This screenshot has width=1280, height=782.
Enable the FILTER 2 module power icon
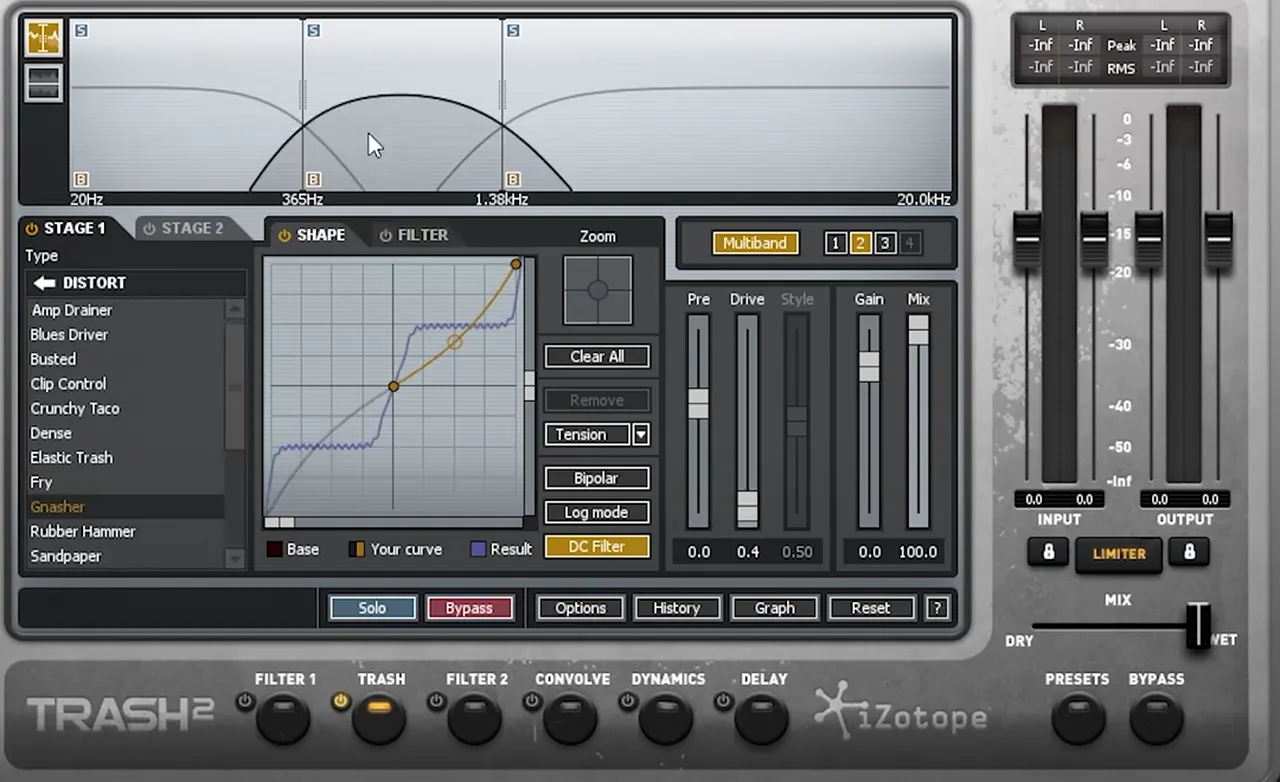click(436, 701)
